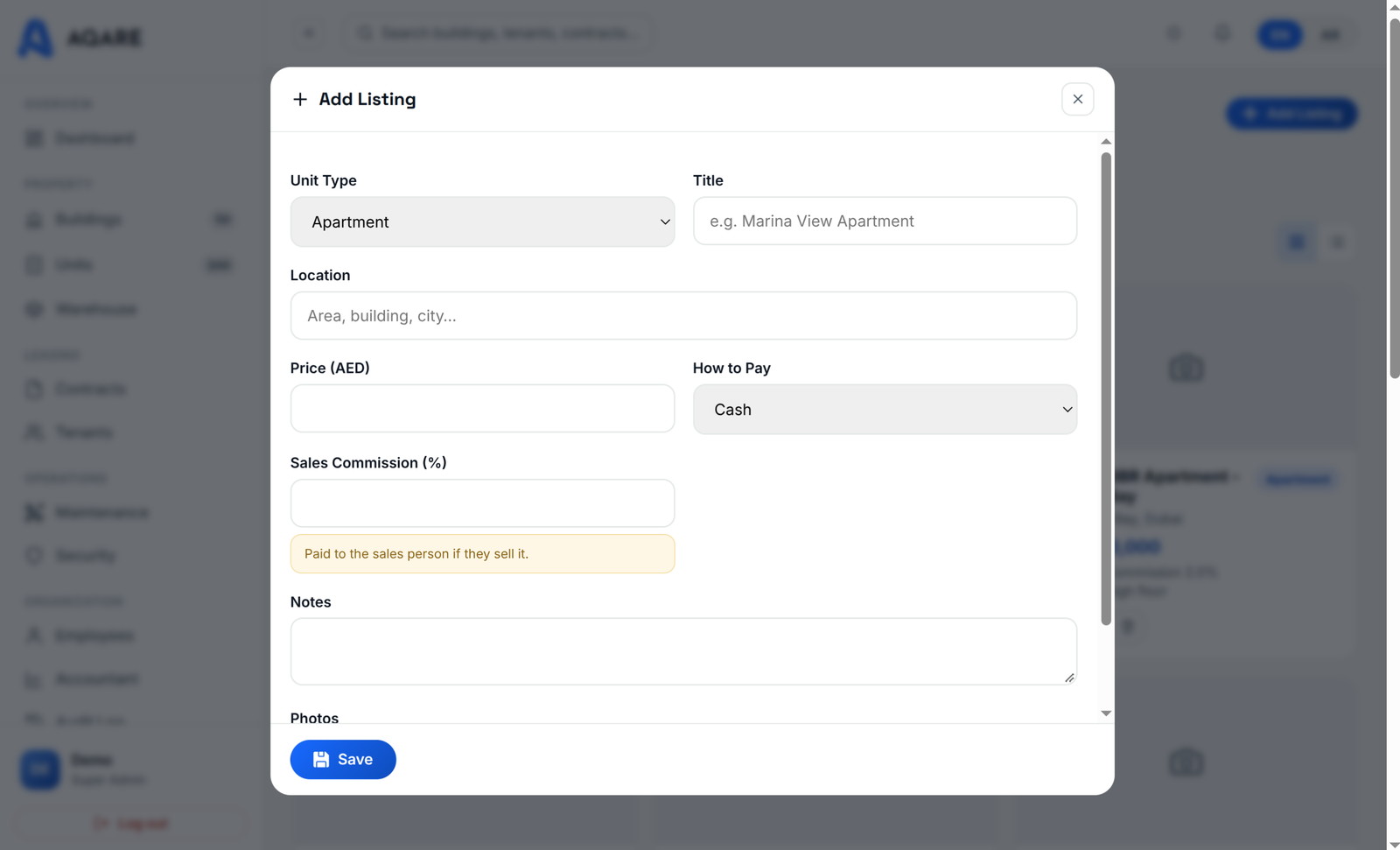Open the How to Pay dropdown

coord(885,409)
